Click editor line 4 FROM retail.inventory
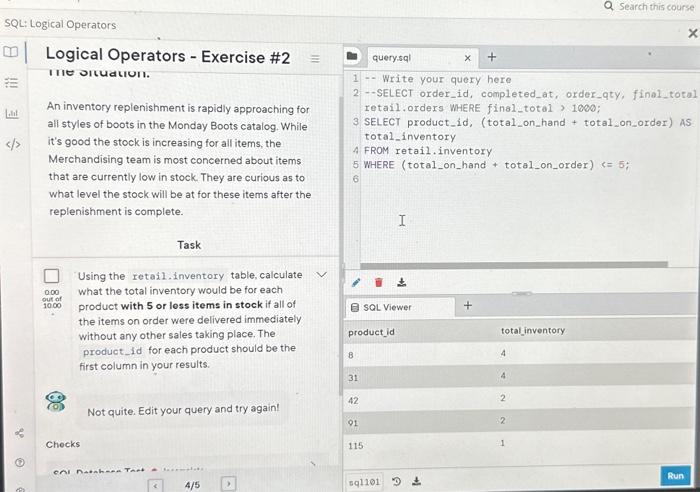The image size is (700, 492). [428, 151]
